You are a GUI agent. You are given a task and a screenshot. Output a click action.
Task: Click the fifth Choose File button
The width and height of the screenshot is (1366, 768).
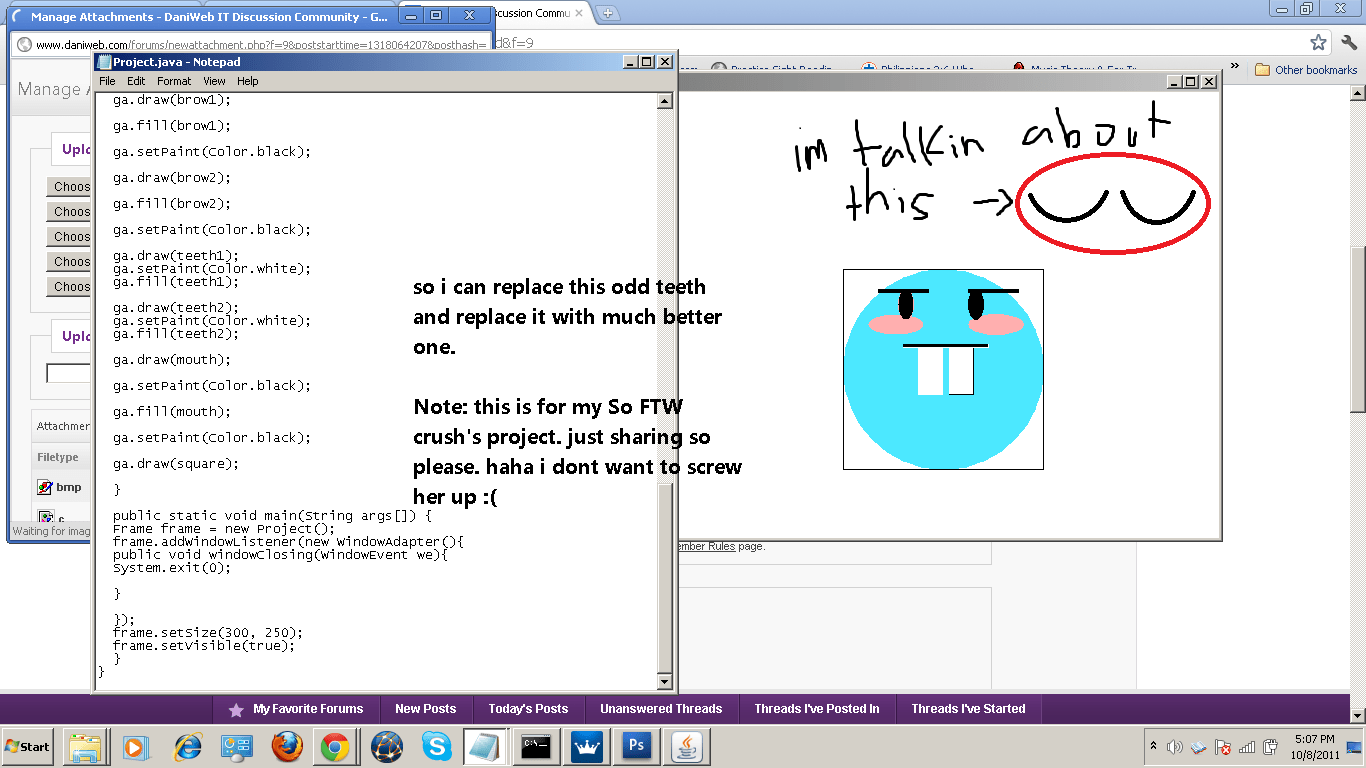click(x=70, y=287)
